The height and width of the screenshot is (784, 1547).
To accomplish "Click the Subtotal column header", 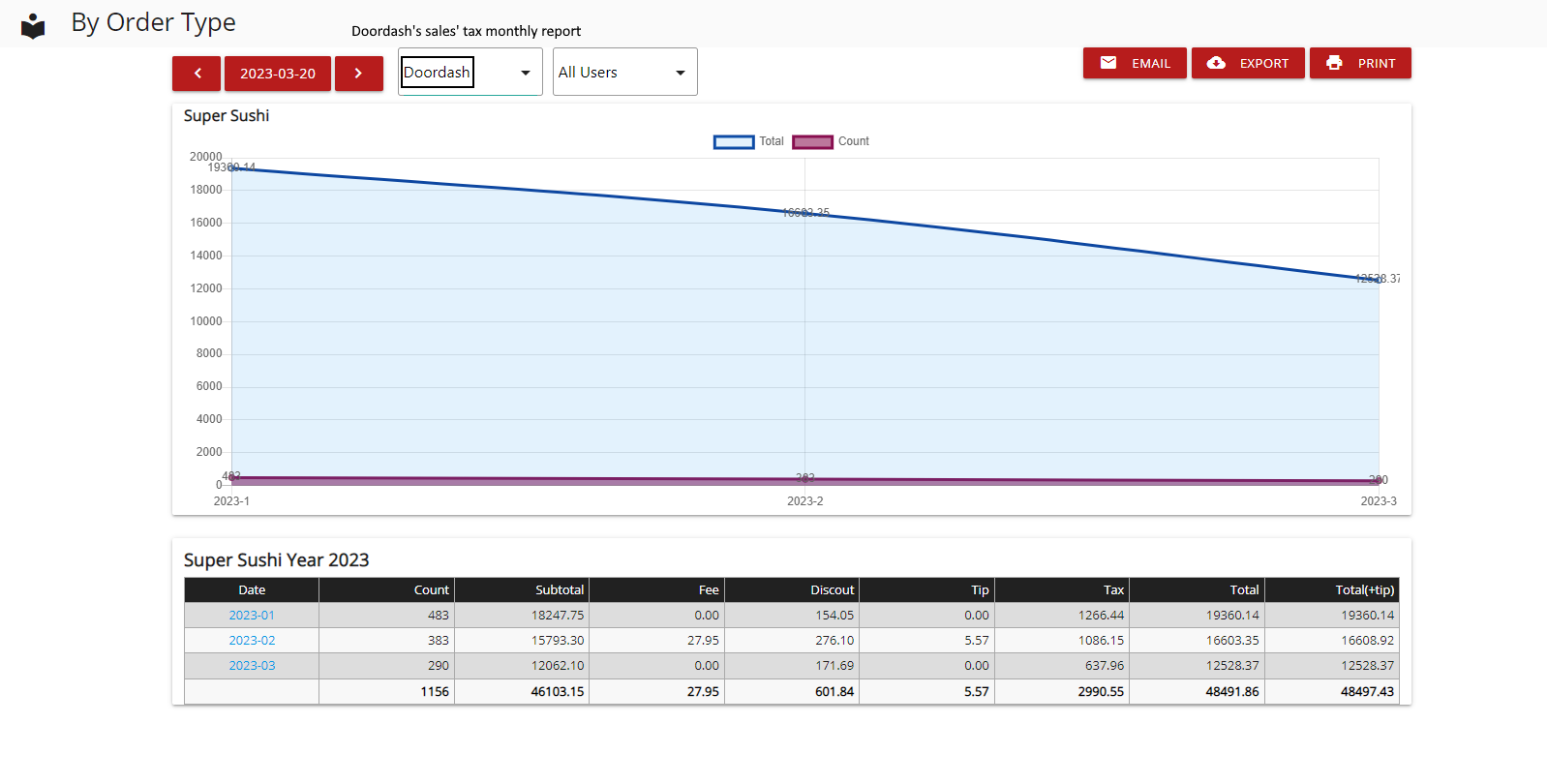I will [559, 590].
